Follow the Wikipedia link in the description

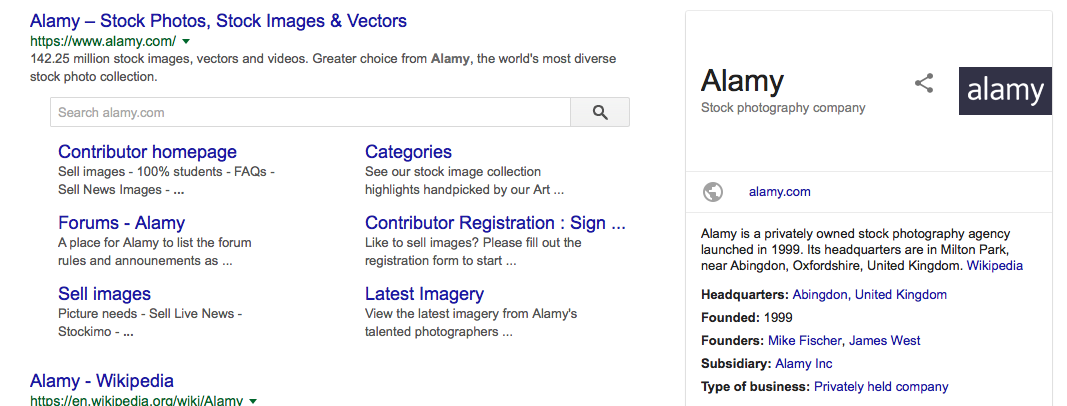pos(994,266)
